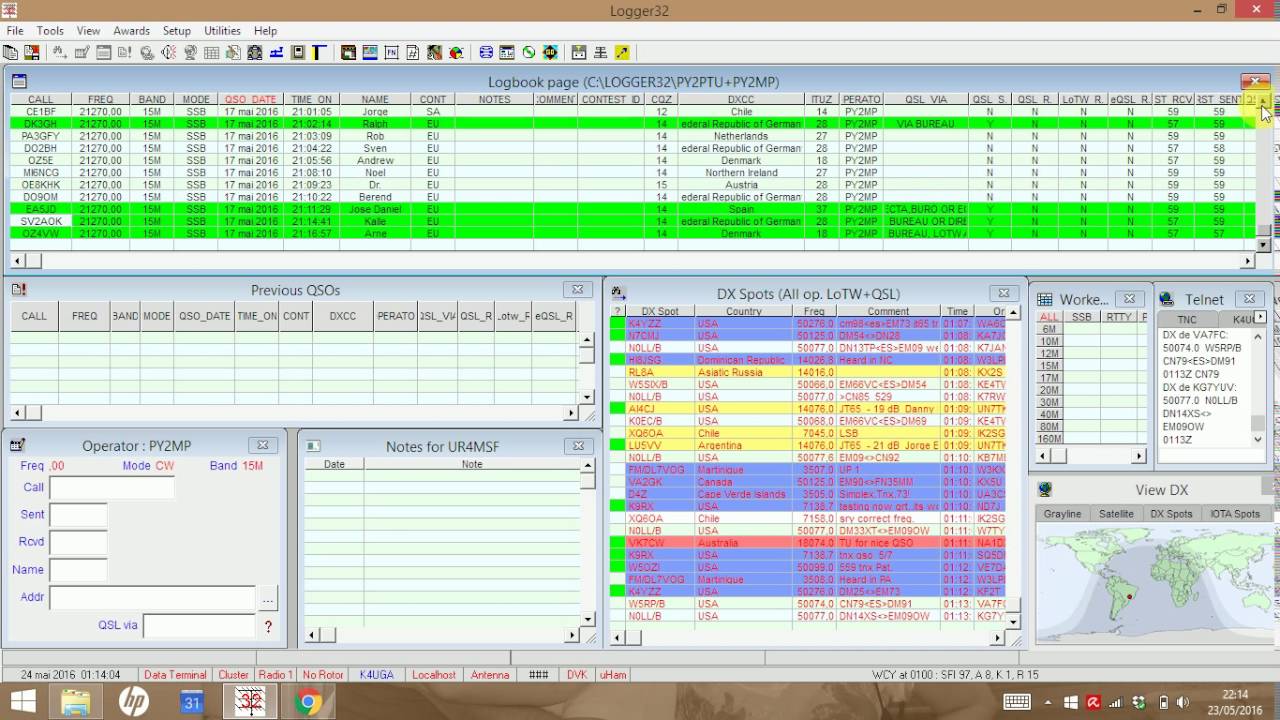This screenshot has width=1280, height=720.
Task: Click the Operator window icon
Action: [16, 445]
